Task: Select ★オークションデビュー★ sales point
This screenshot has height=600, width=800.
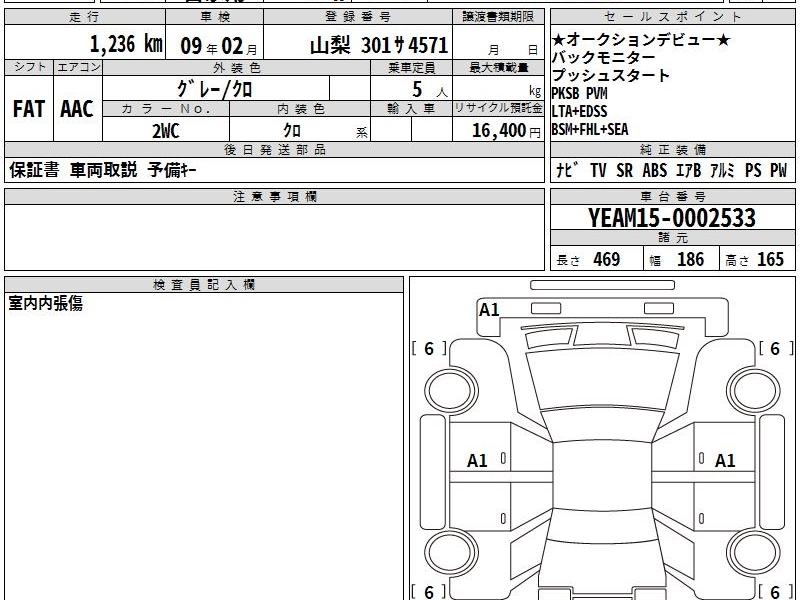Action: click(641, 39)
